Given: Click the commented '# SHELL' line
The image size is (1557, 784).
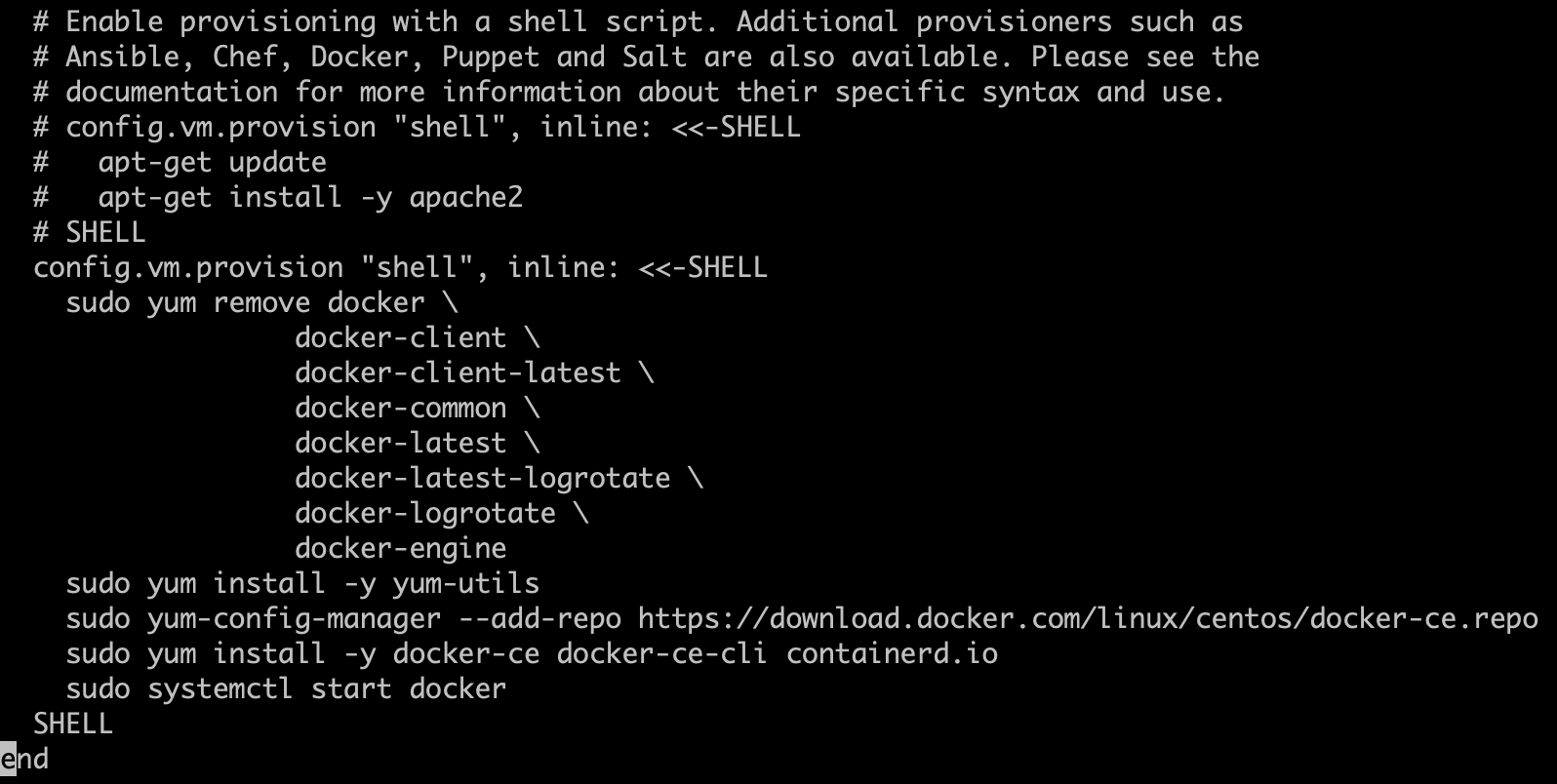Looking at the screenshot, I should click(x=89, y=232).
